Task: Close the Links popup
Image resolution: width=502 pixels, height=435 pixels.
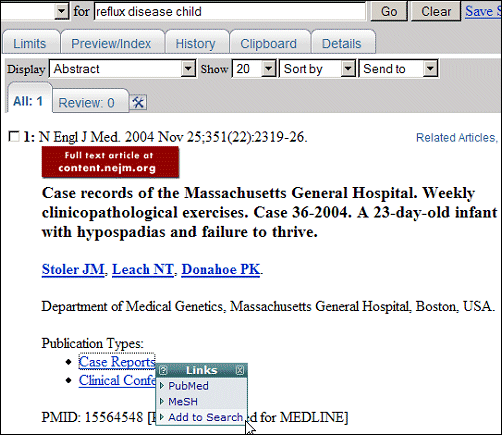Action: point(240,370)
